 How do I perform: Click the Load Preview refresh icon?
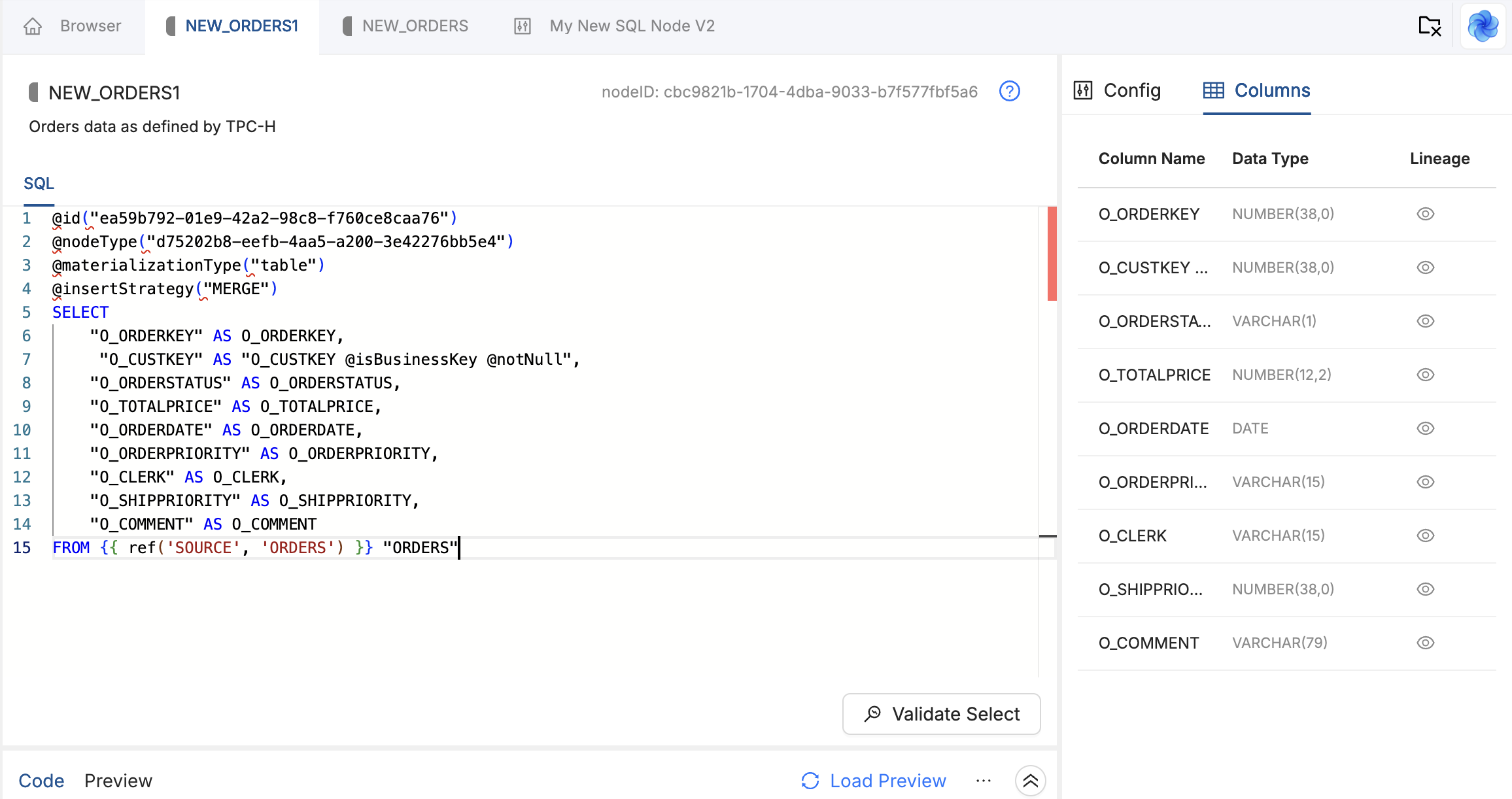point(810,781)
